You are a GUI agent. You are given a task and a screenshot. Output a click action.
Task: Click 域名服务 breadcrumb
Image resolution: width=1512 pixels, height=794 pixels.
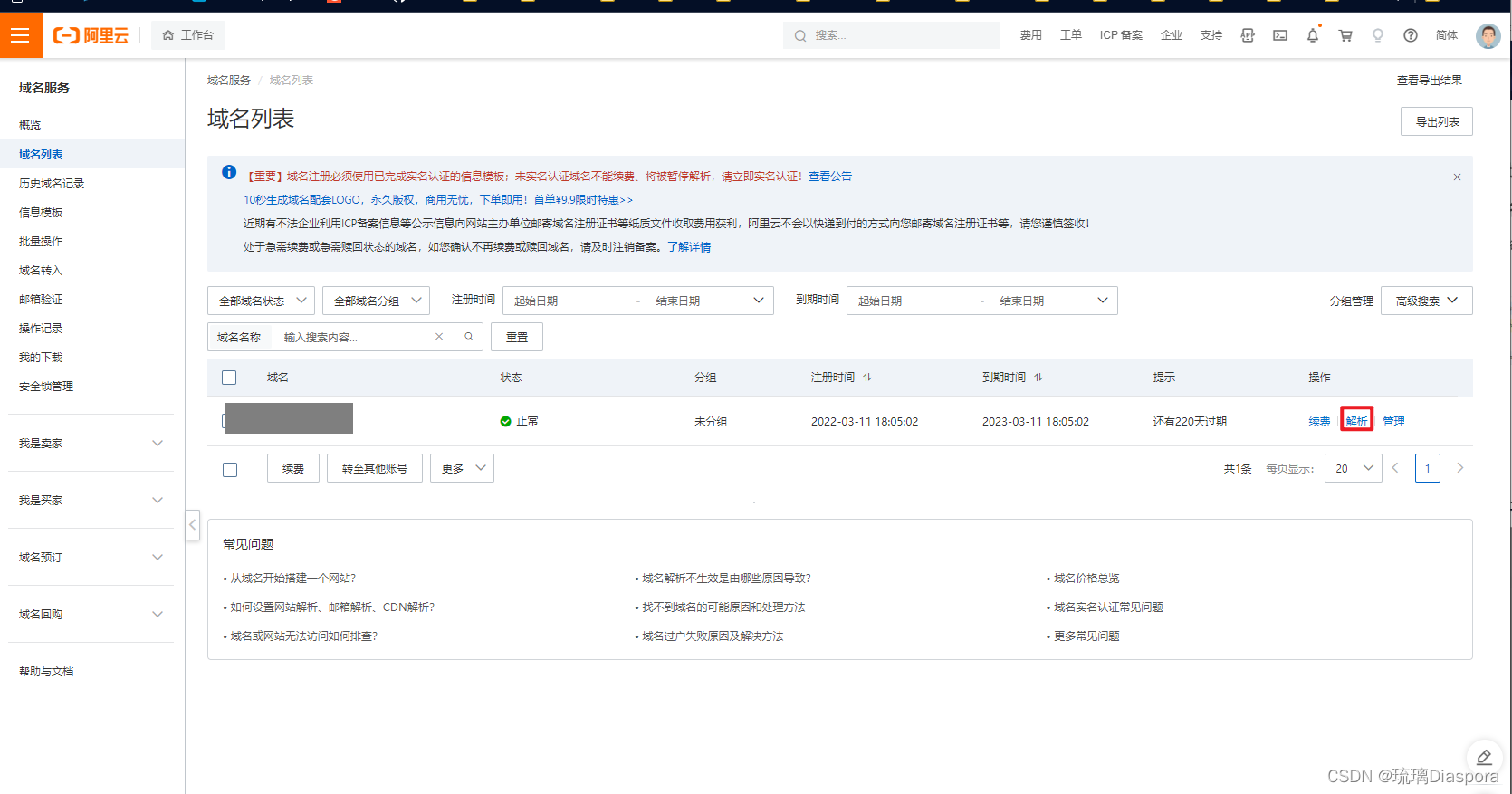coord(228,81)
